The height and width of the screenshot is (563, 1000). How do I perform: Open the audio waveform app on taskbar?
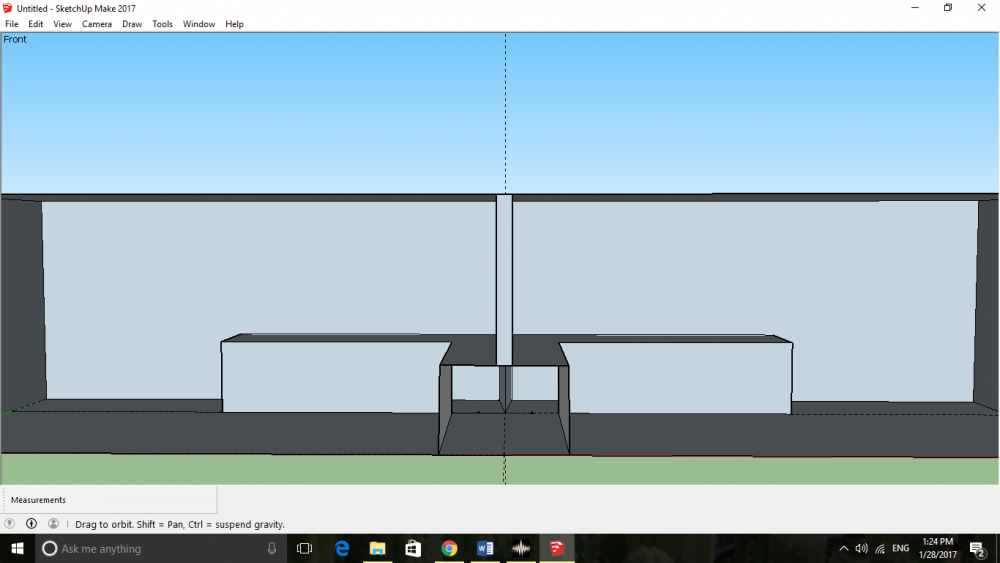pyautogui.click(x=521, y=548)
